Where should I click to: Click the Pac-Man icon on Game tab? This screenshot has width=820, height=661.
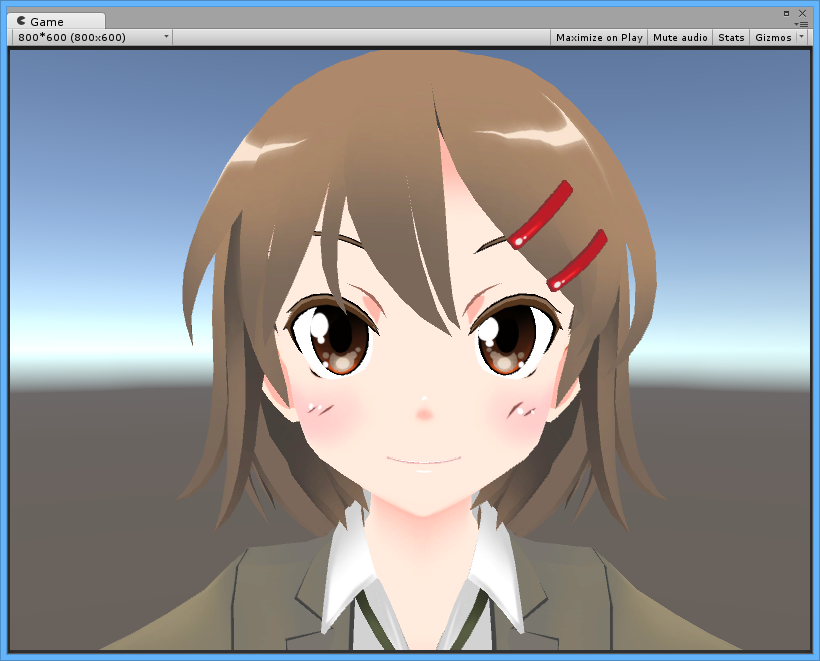click(22, 21)
